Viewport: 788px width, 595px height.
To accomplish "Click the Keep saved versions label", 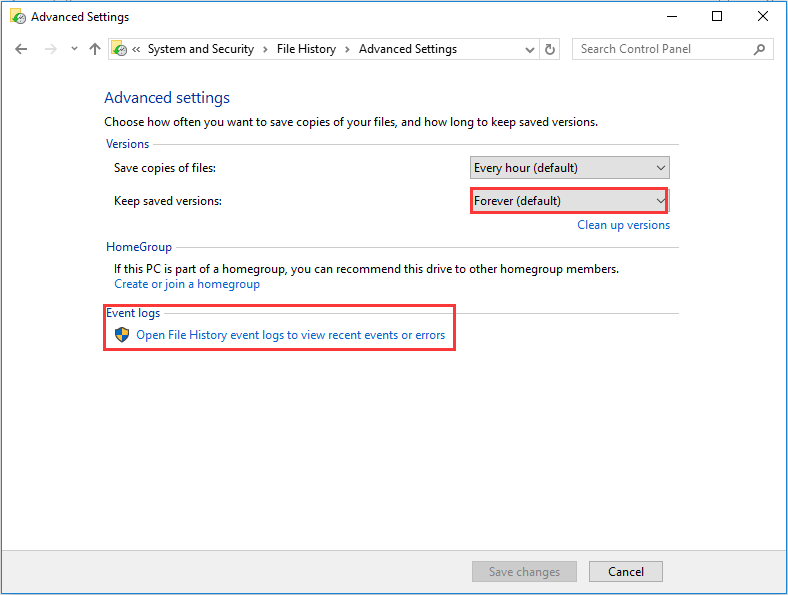I will pos(168,201).
